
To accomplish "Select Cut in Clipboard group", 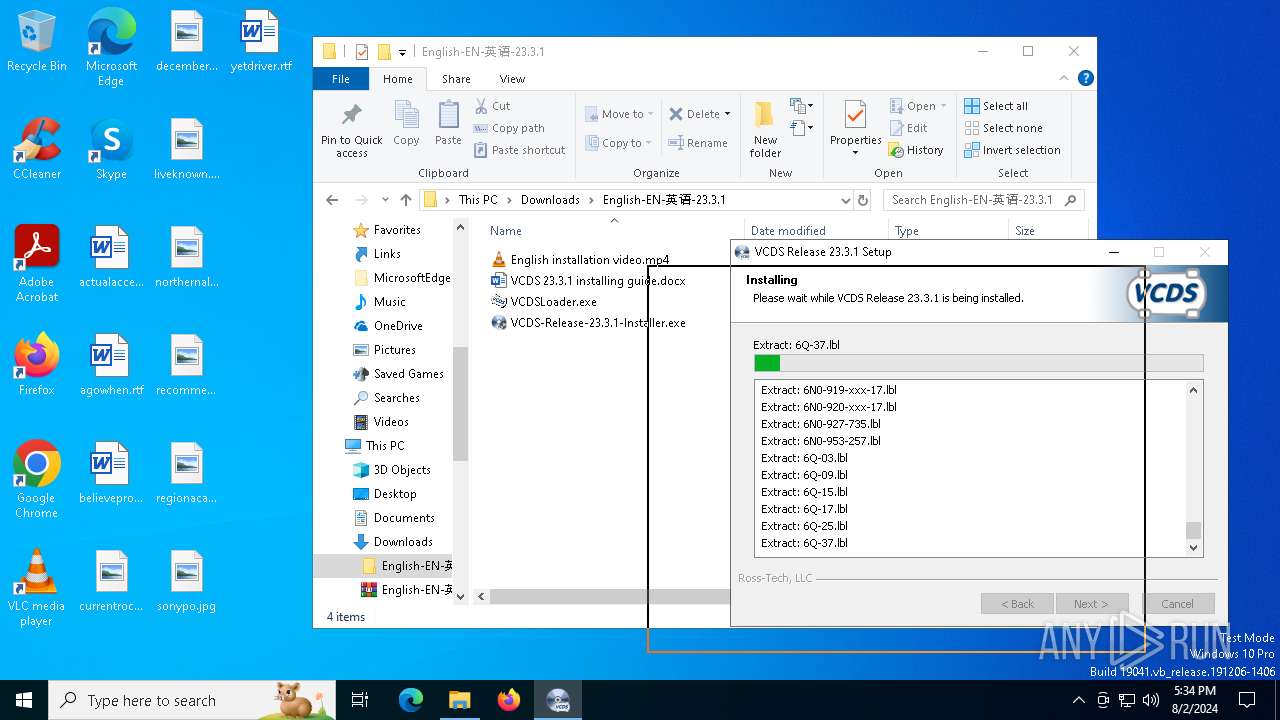I will coord(493,106).
